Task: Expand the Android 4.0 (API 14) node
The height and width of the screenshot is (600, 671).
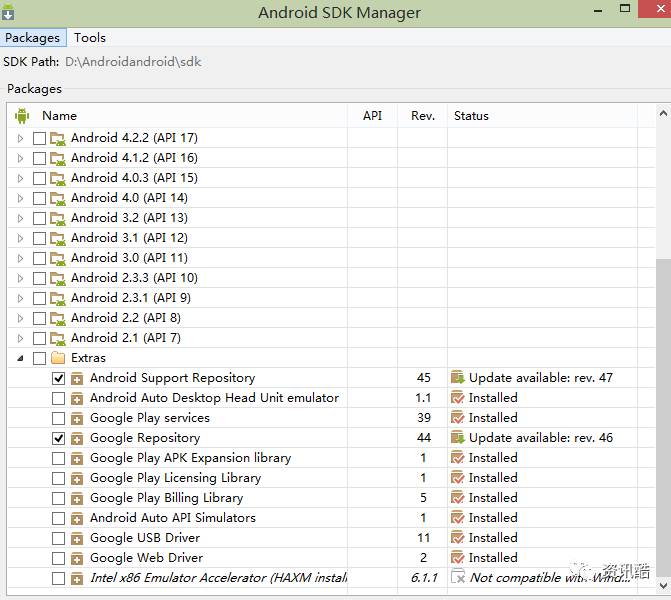Action: pos(20,198)
